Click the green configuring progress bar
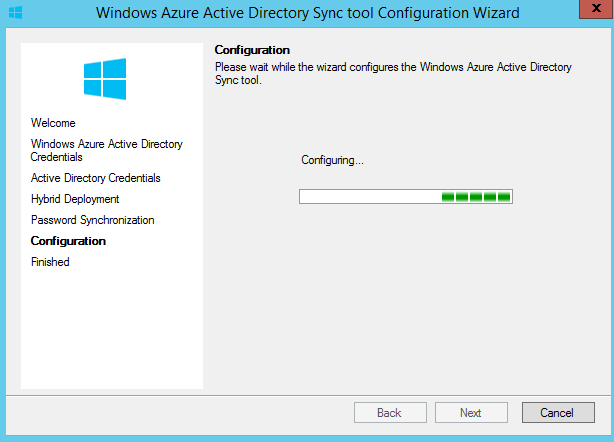The width and height of the screenshot is (614, 442). click(x=406, y=197)
